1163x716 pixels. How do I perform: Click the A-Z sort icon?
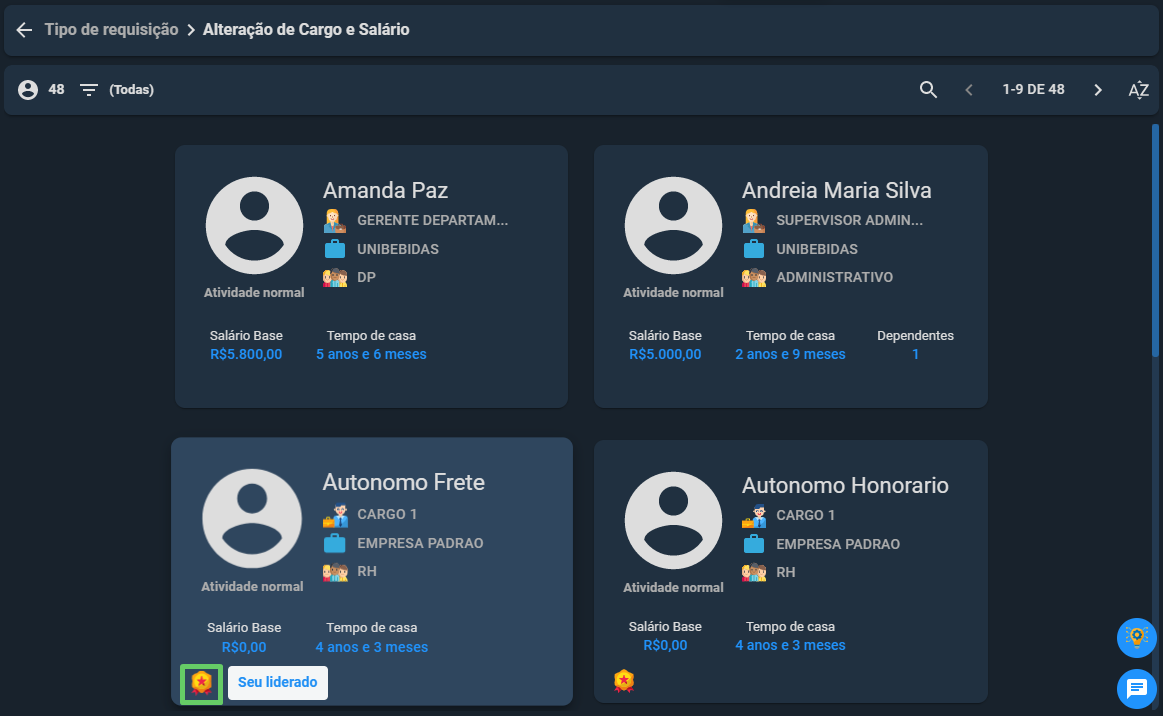click(1139, 90)
